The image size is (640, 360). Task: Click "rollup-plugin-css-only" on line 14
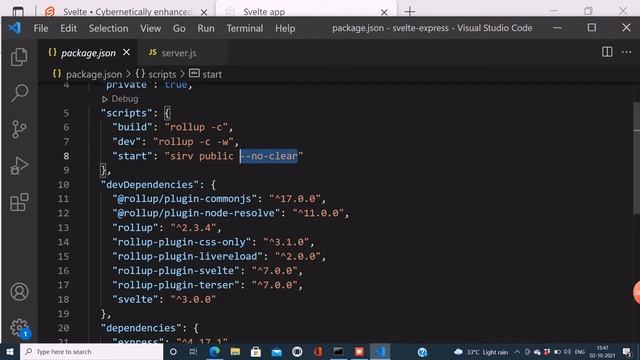click(x=181, y=242)
